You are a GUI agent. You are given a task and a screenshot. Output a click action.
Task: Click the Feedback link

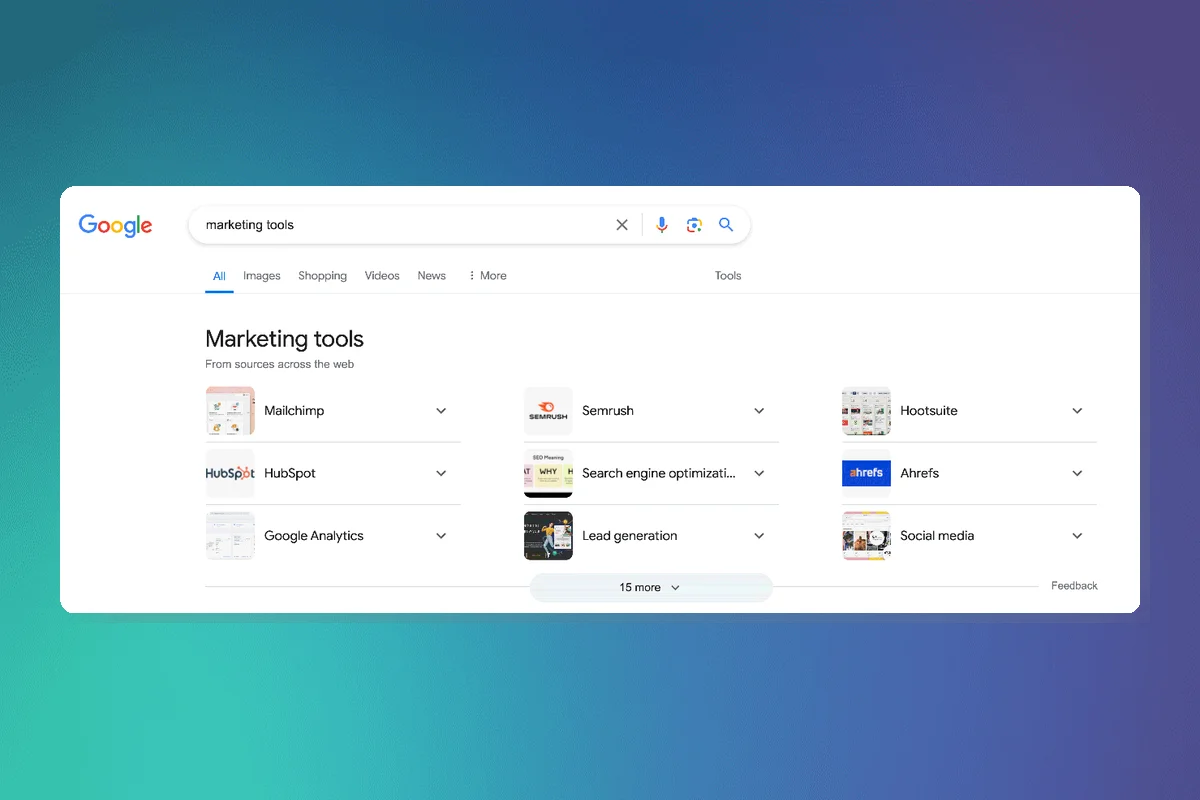click(1074, 586)
